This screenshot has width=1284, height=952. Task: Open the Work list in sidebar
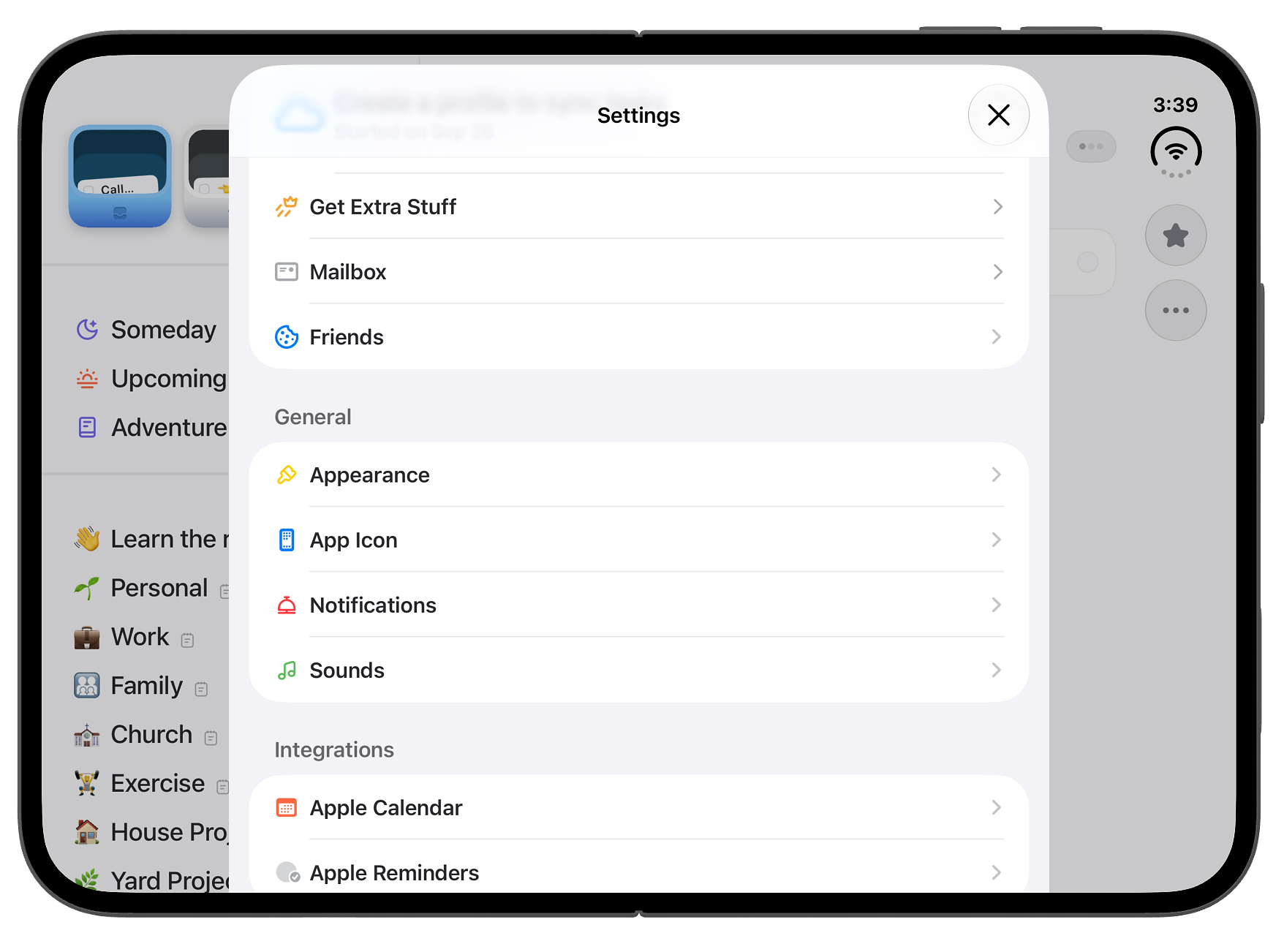[x=134, y=637]
